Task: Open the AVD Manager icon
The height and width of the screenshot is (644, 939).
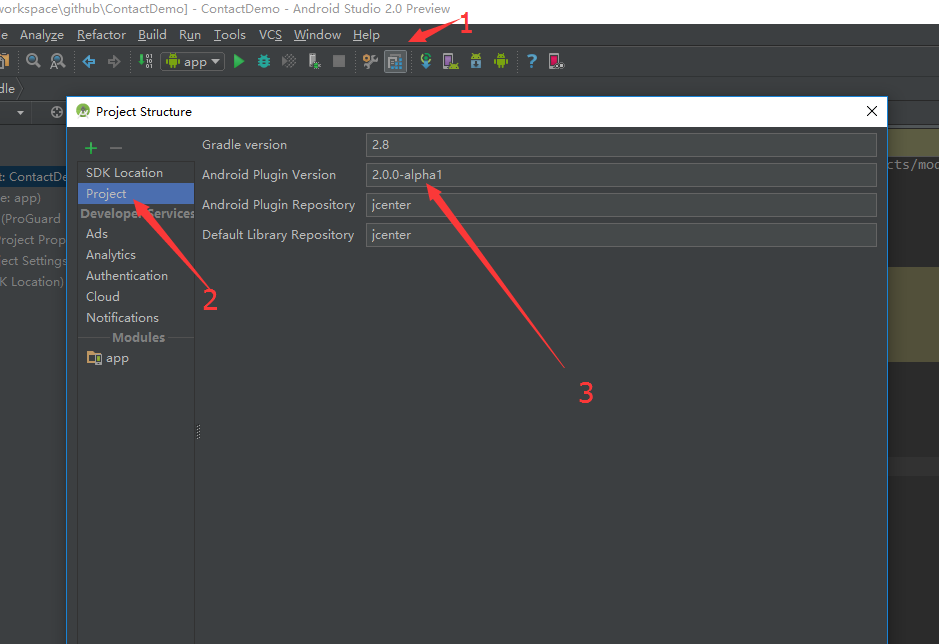Action: click(x=450, y=61)
